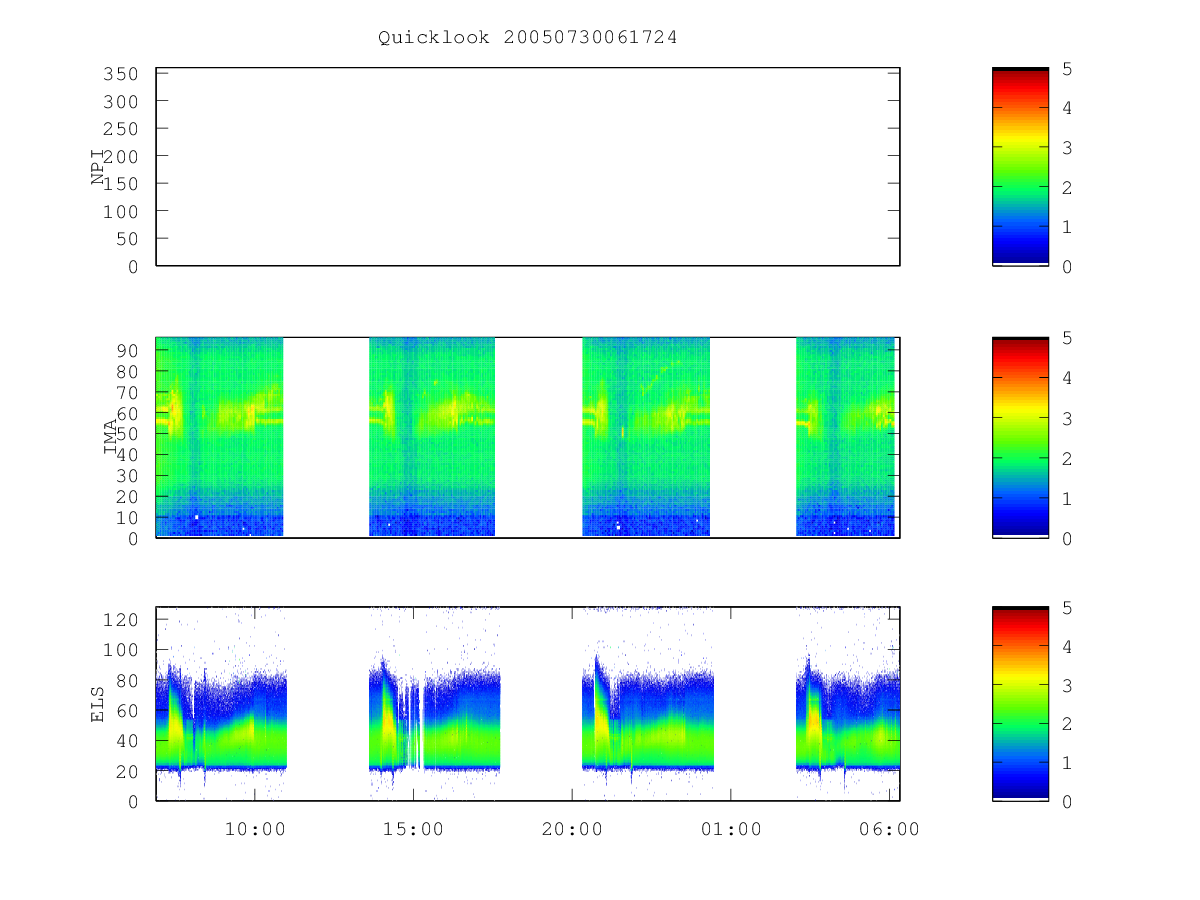Click the 50 tick on NPI axis
This screenshot has width=1200, height=900.
click(x=128, y=239)
